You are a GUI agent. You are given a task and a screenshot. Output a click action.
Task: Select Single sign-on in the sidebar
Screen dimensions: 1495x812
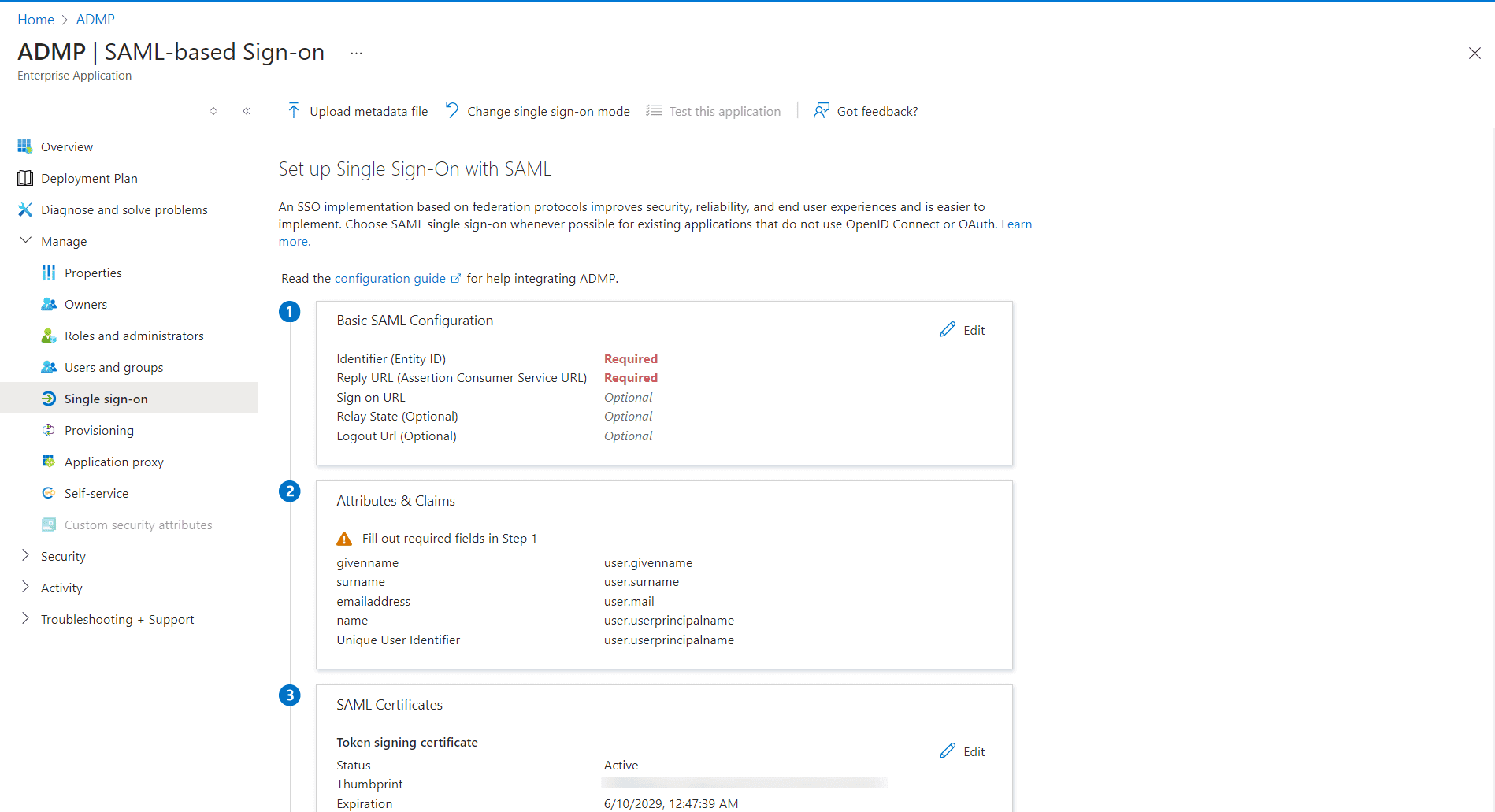(105, 399)
